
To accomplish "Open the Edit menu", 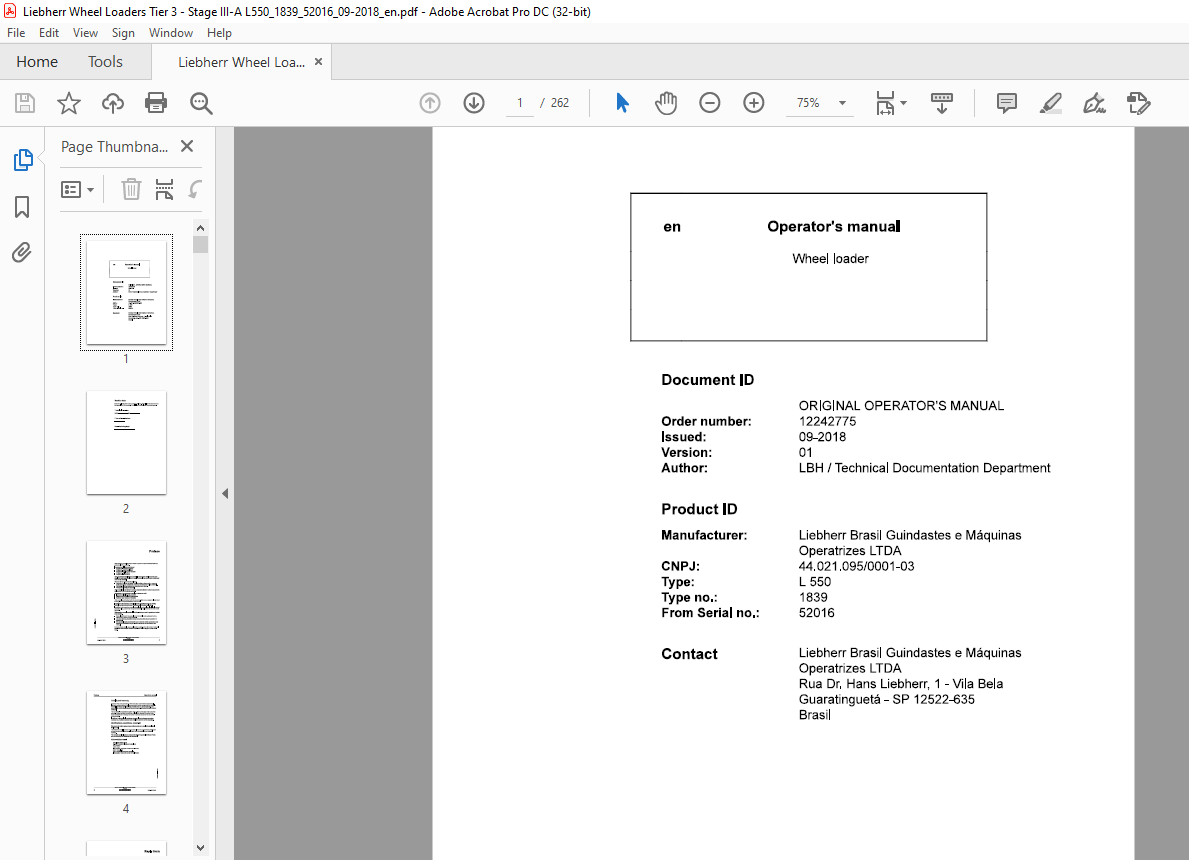I will click(x=49, y=33).
